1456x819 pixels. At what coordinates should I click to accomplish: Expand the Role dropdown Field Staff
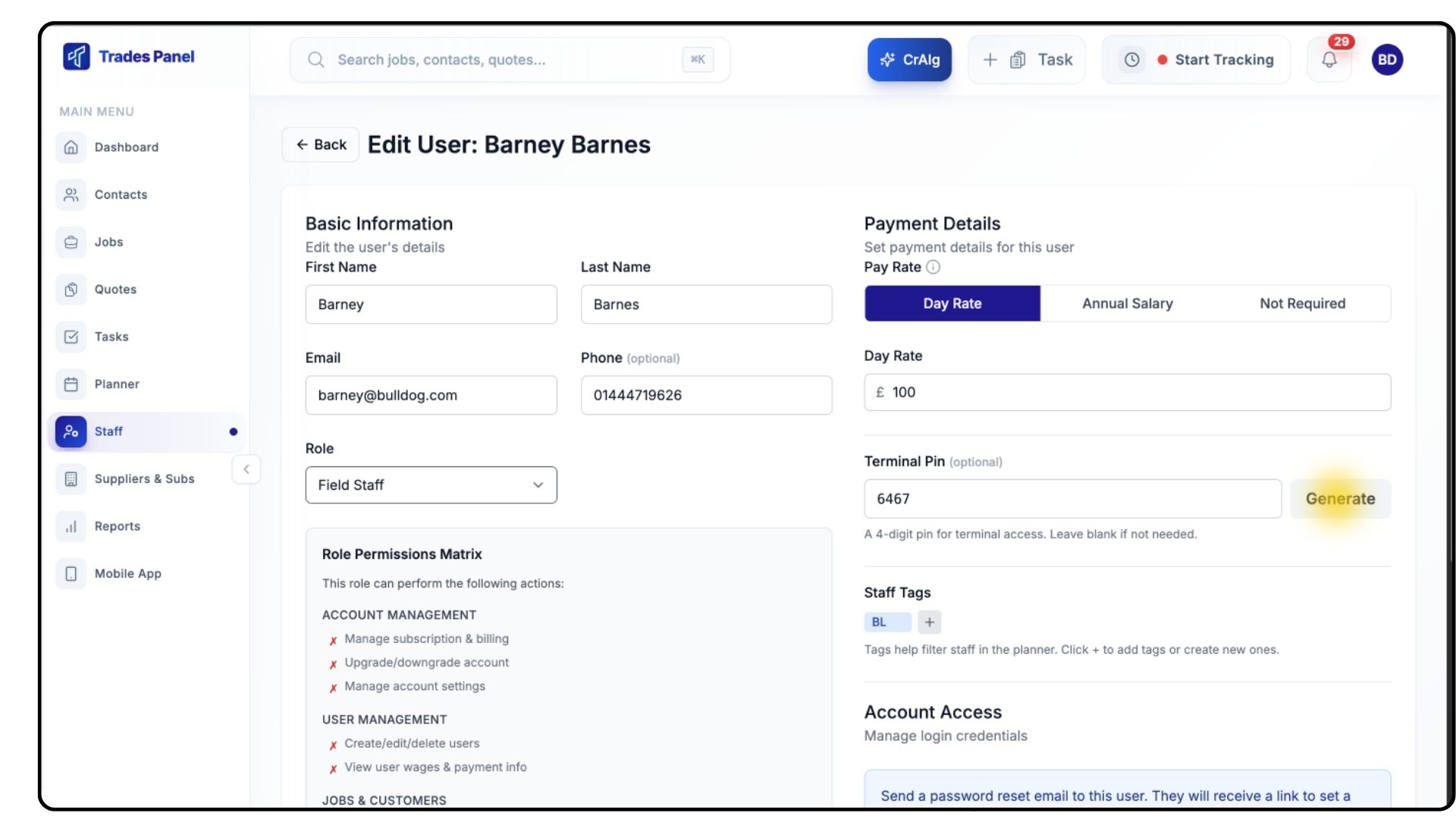[x=431, y=485]
